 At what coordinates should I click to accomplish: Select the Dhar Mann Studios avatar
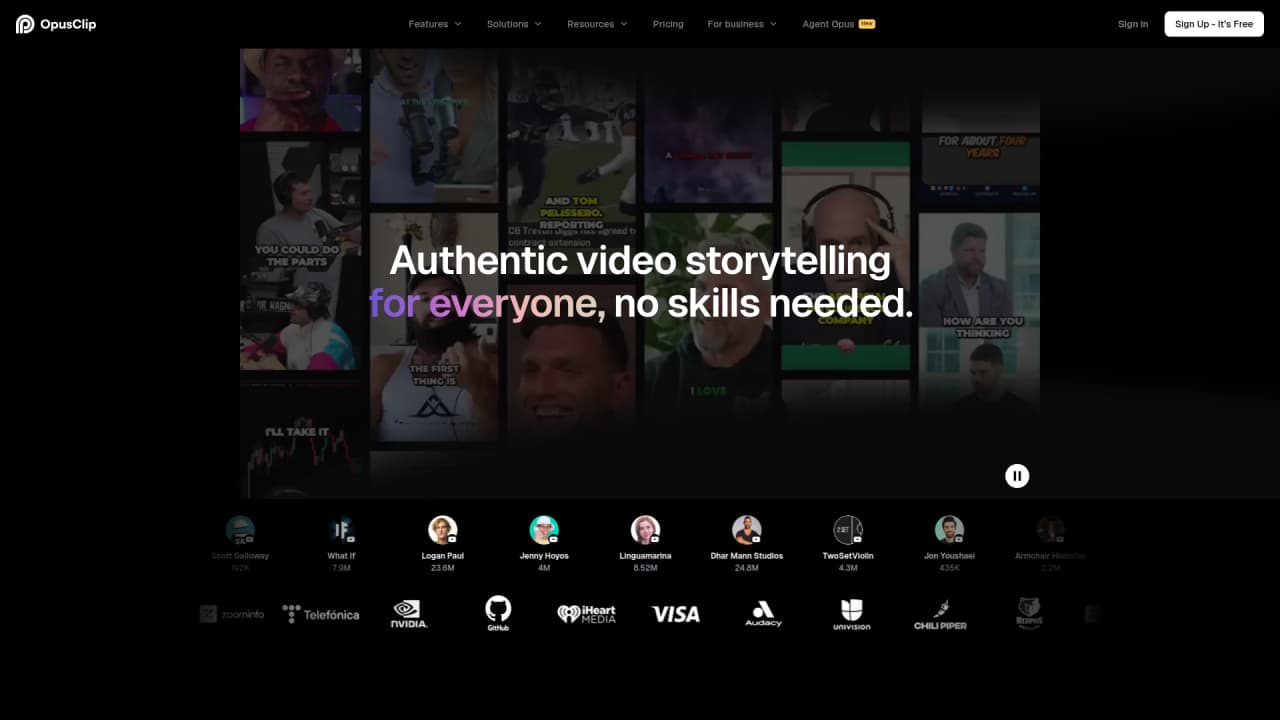pyautogui.click(x=747, y=530)
